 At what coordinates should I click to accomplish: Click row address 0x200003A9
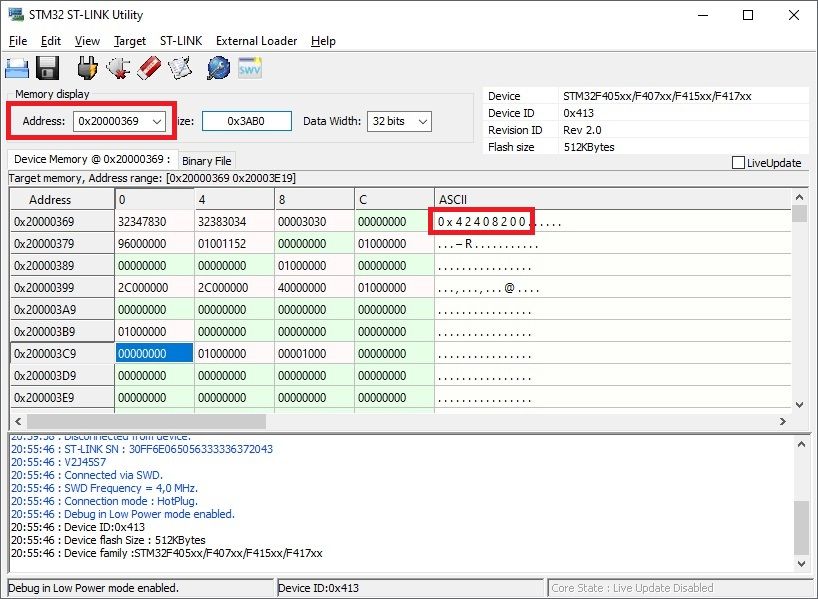click(63, 309)
